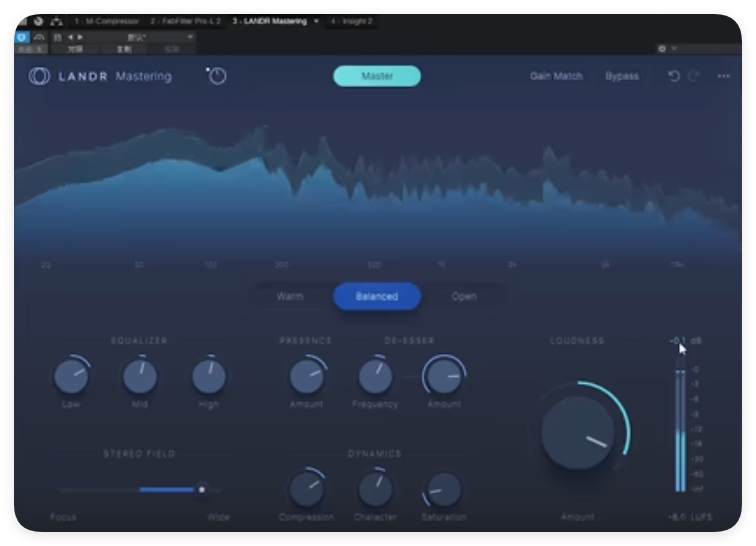
Task: Select the 3 - LANDR Mastering tab
Action: [x=270, y=21]
